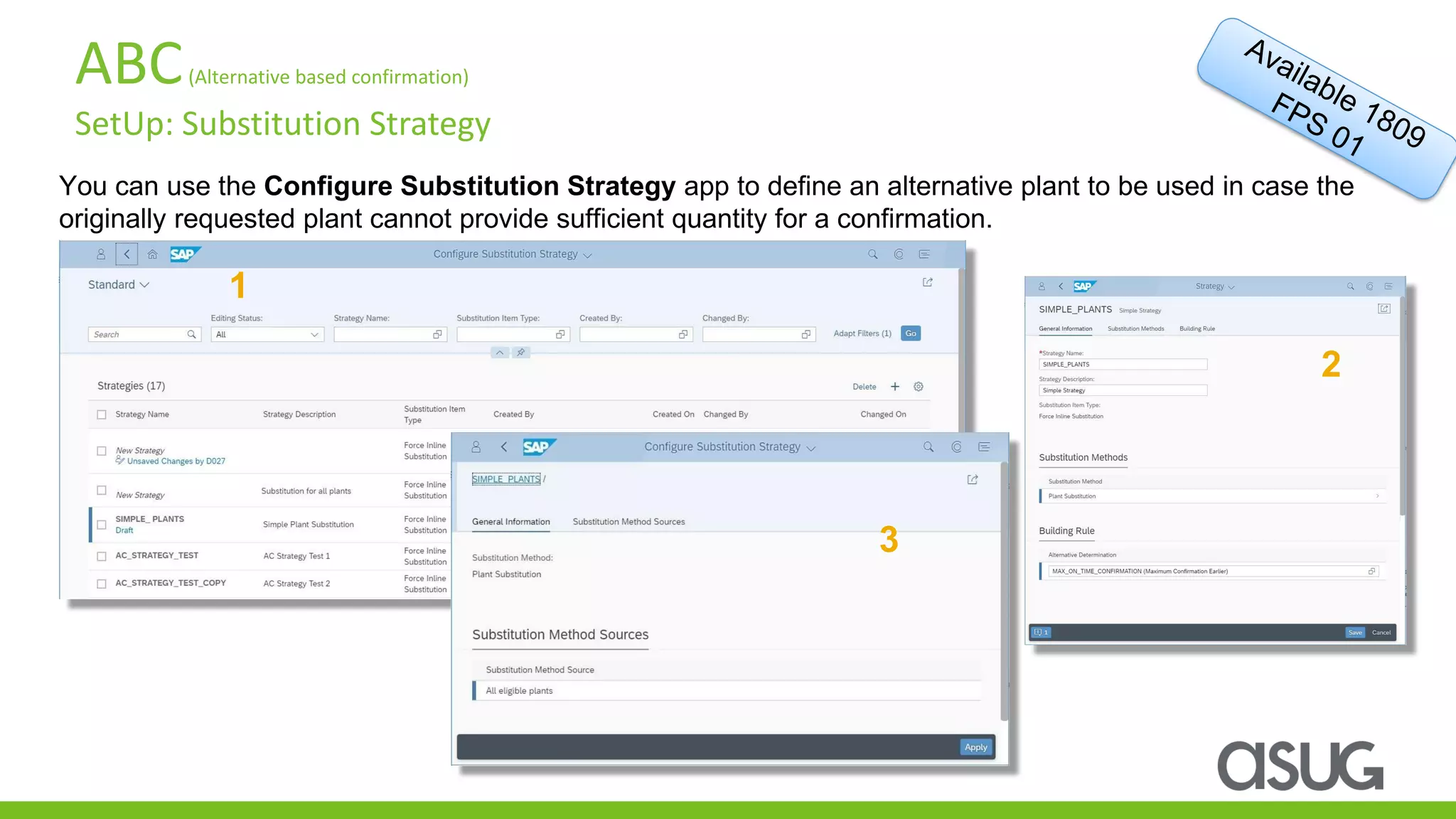The width and height of the screenshot is (1456, 819).
Task: Click Cancel in Strategy window footer
Action: 1381,633
